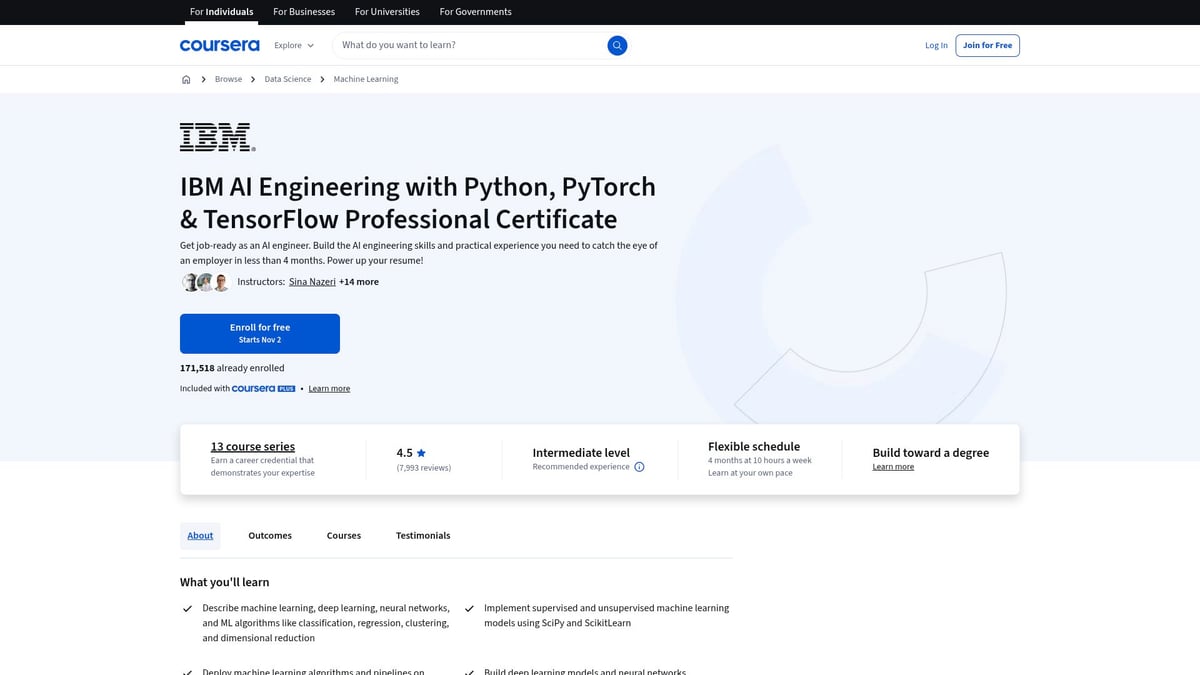
Task: Click the instructor avatar photos
Action: pyautogui.click(x=206, y=282)
